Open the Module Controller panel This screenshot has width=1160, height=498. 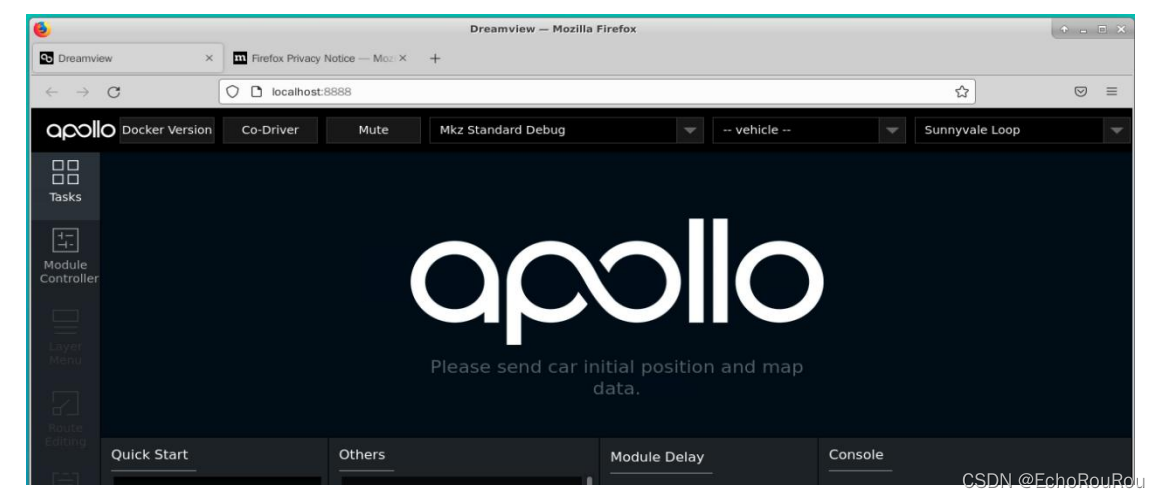click(x=65, y=256)
